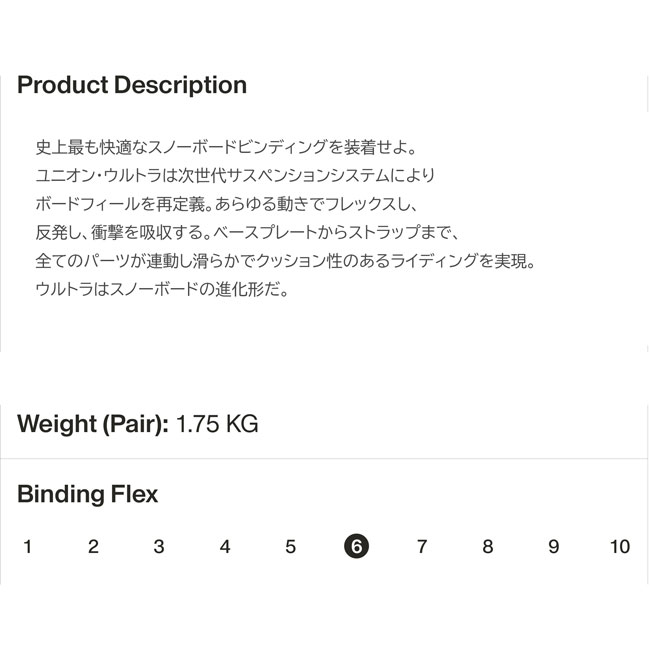Screen dimensions: 650x650
Task: Click the highlighted flex rating 6 circle
Action: (356, 547)
